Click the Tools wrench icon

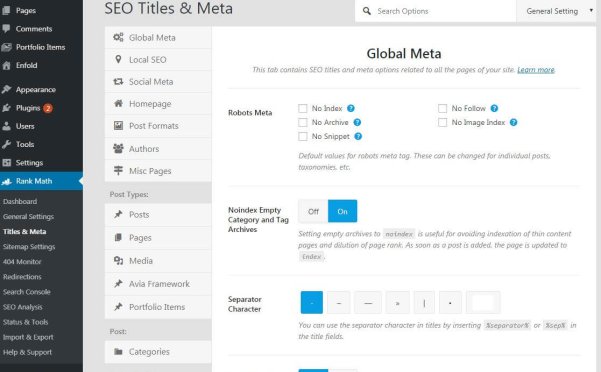click(7, 144)
